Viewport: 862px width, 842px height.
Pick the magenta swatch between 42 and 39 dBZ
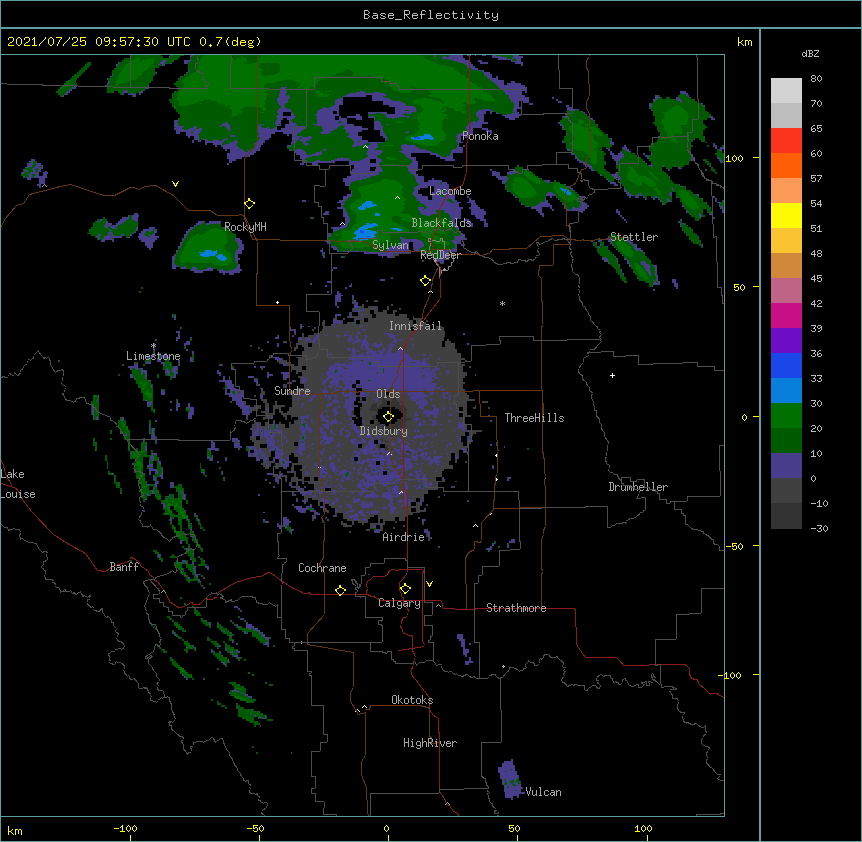pos(786,315)
